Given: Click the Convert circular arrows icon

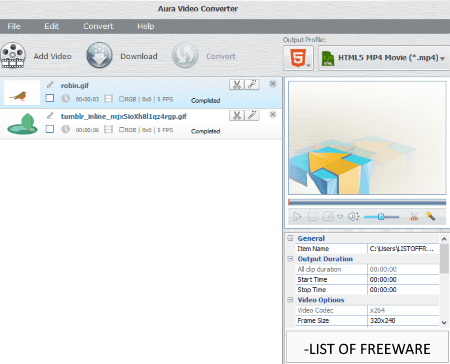Looking at the screenshot, I should [x=185, y=55].
